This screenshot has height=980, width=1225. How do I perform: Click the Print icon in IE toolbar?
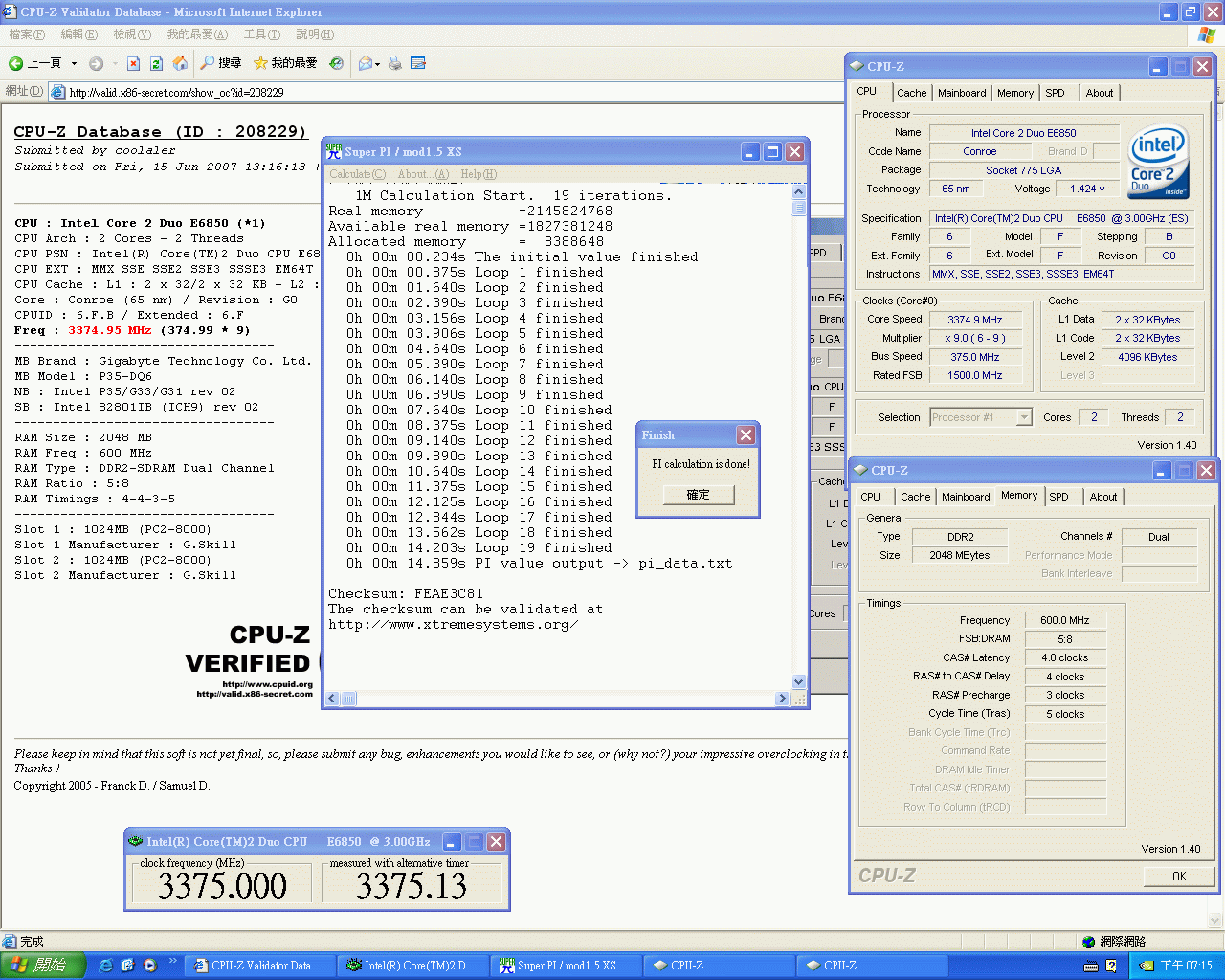(395, 64)
